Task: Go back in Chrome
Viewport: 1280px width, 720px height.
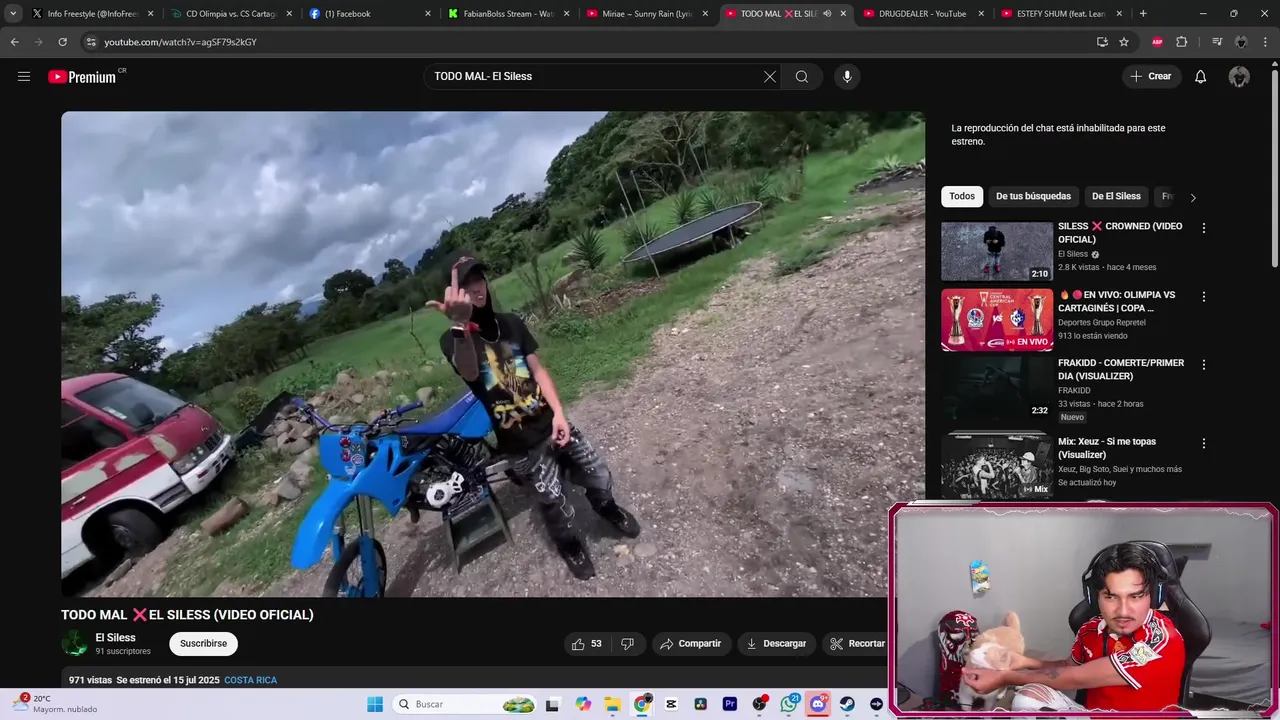Action: (x=15, y=42)
